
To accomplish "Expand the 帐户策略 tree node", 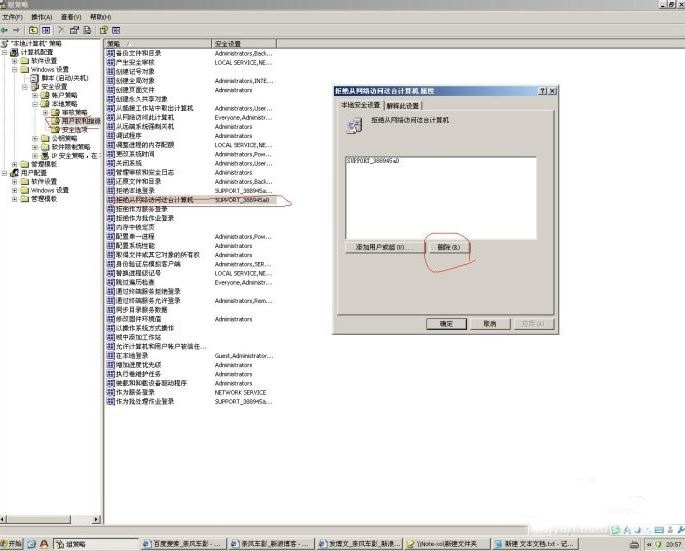I will coord(35,95).
